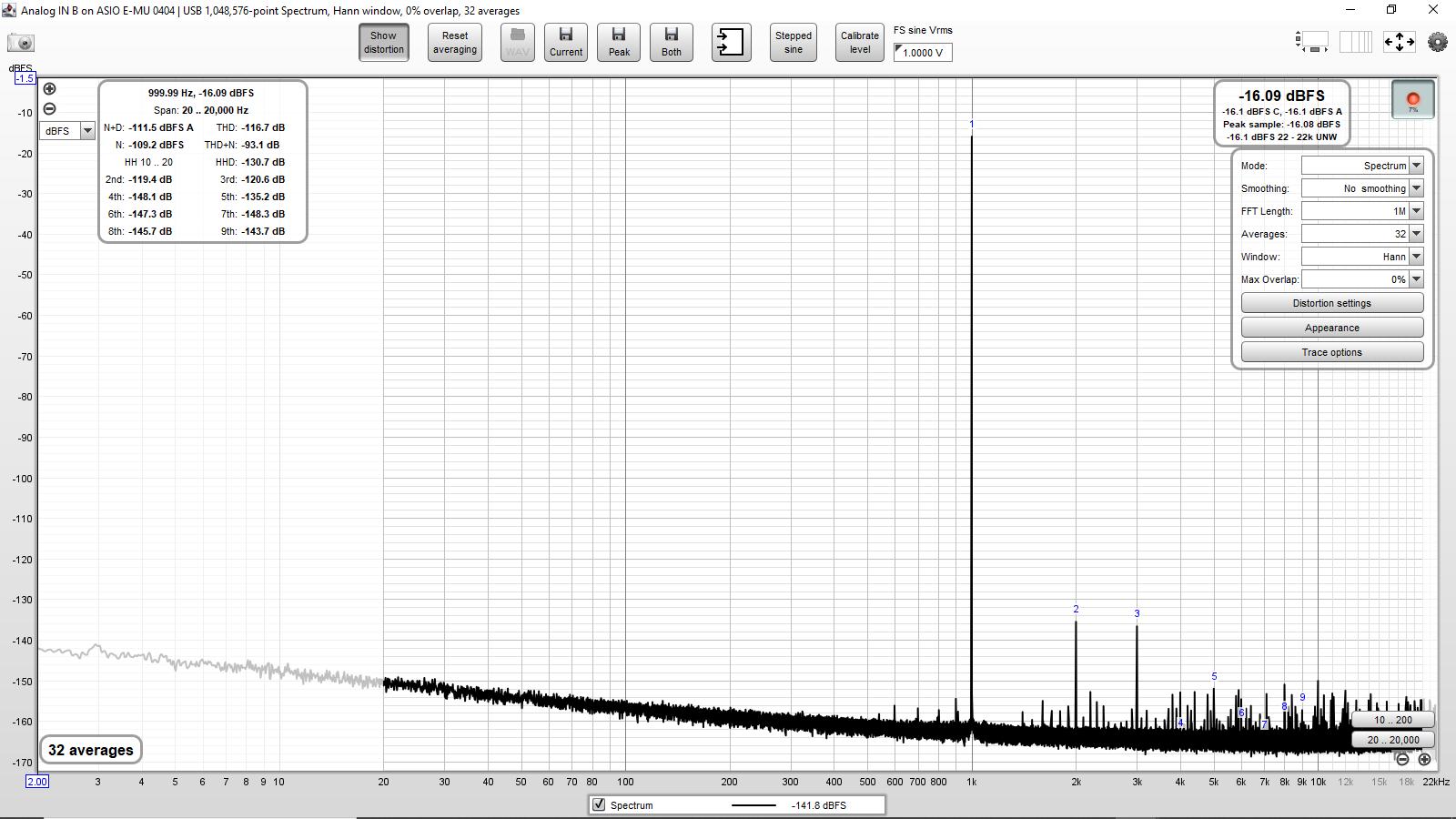Open graph limits four-arrow icon
The image size is (1456, 819).
(1400, 42)
